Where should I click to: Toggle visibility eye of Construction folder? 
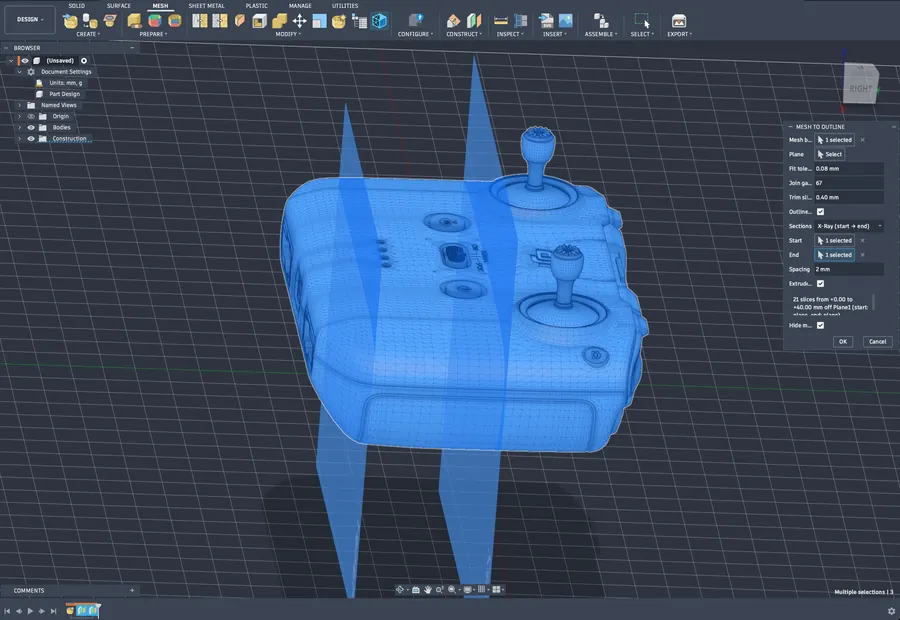31,139
